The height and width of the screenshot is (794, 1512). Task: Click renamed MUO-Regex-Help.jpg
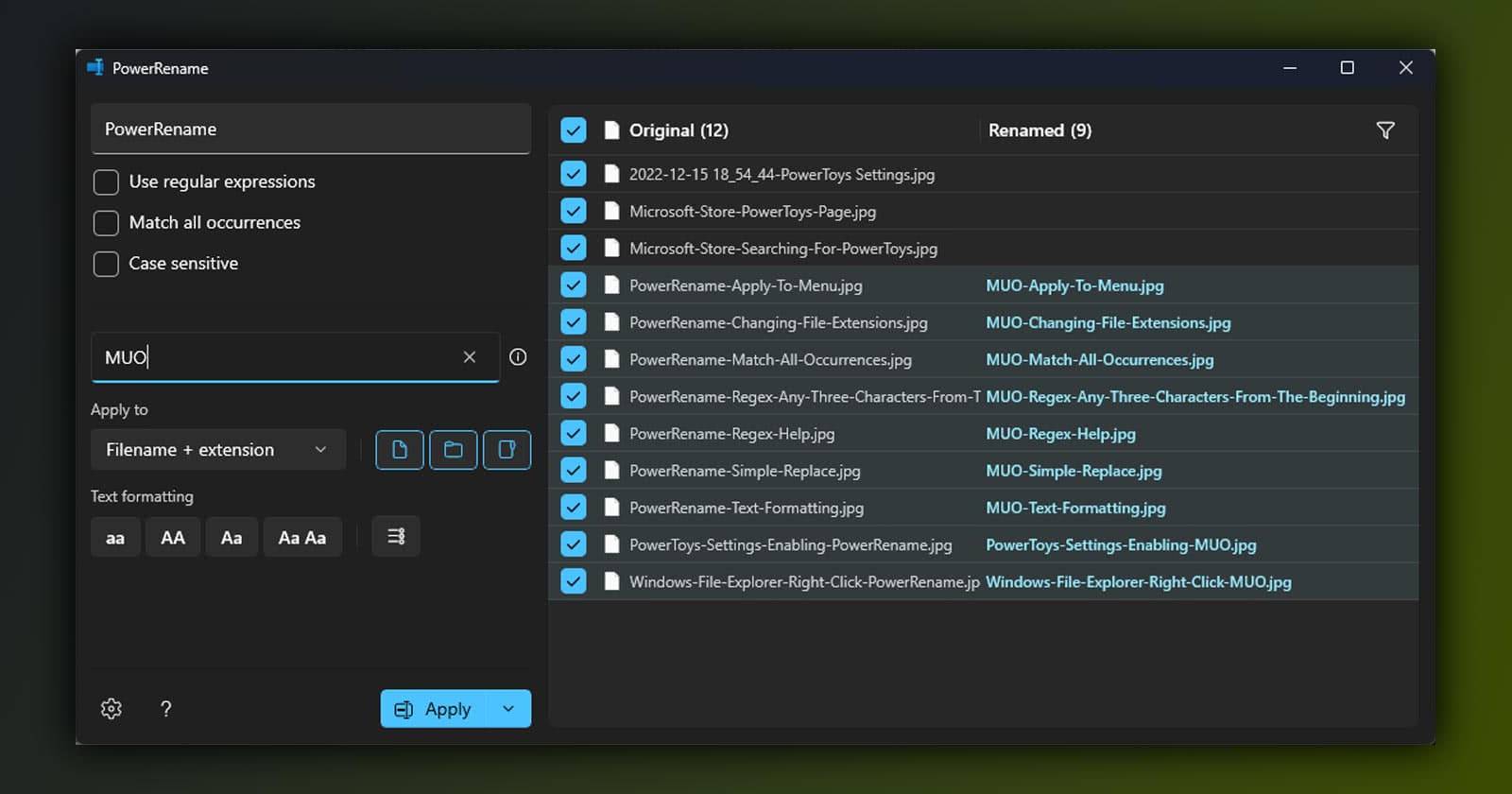[x=1060, y=434]
